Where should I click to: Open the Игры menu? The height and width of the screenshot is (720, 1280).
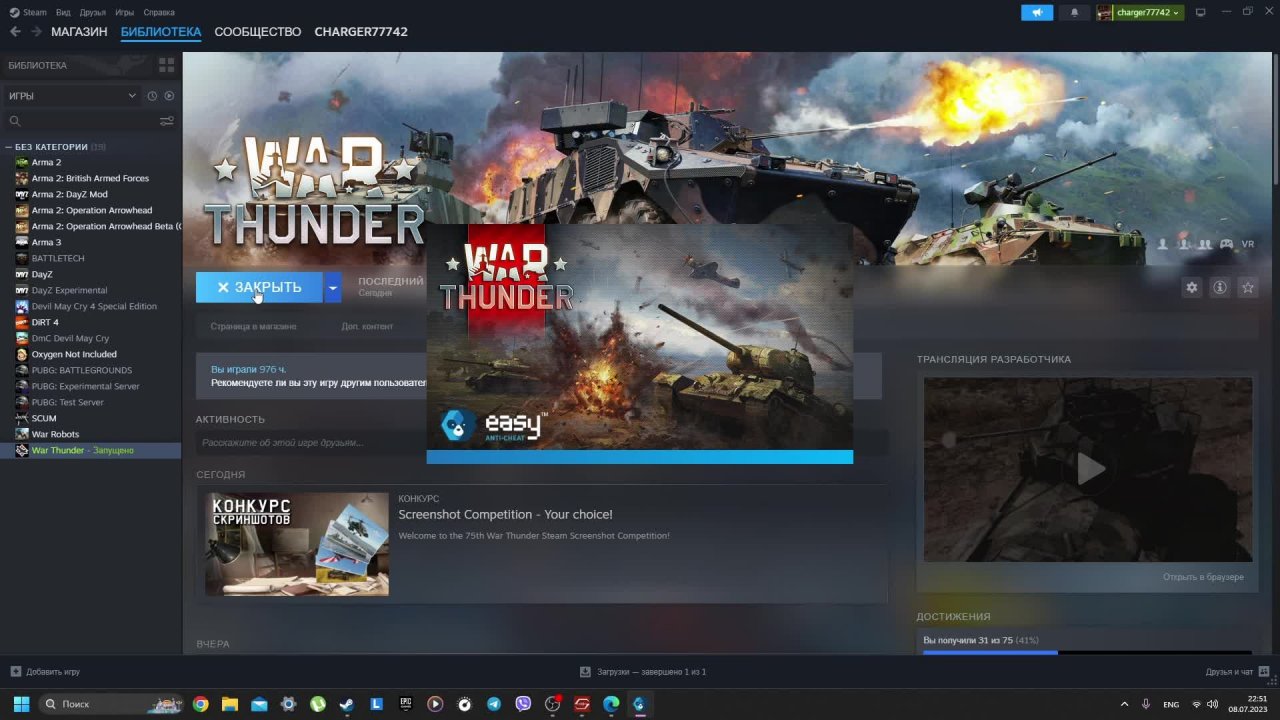coord(125,12)
